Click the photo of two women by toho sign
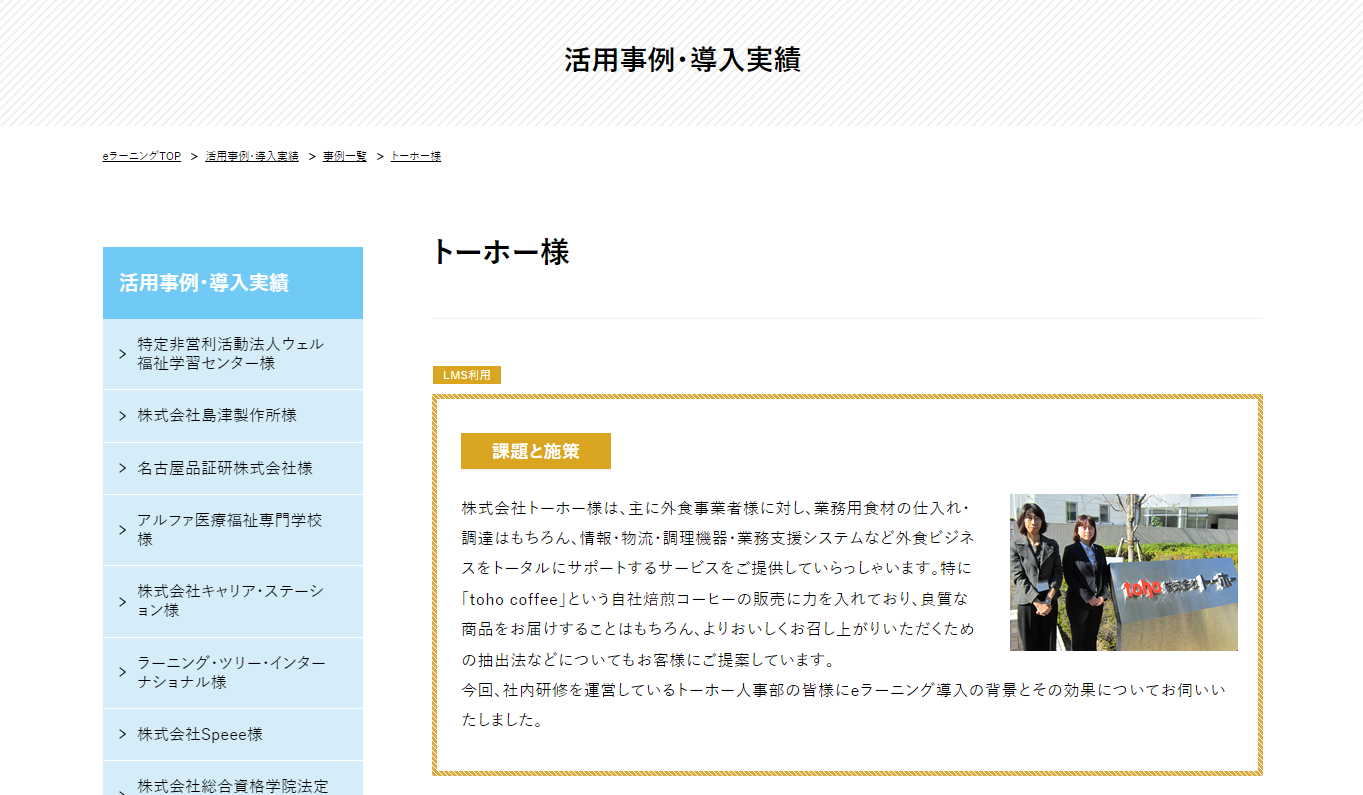The image size is (1363, 795). pos(1123,572)
